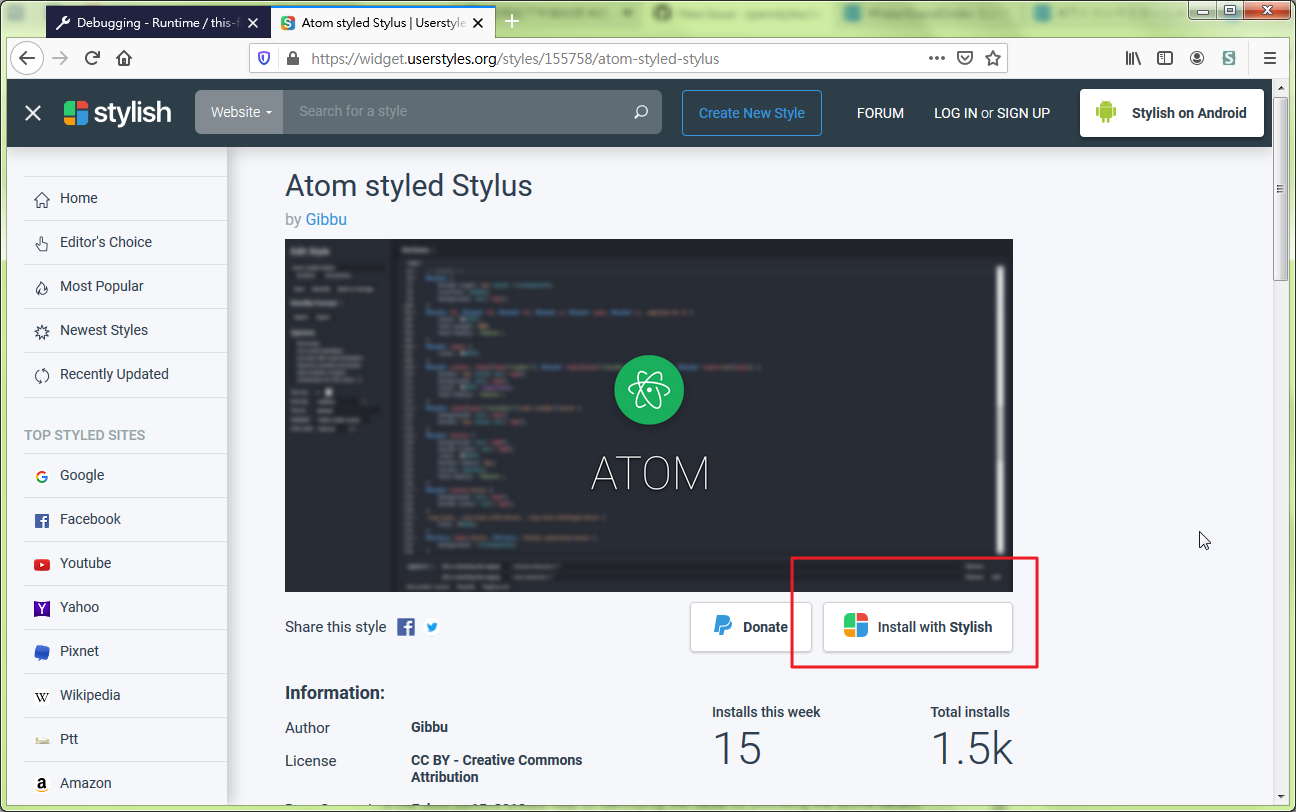The width and height of the screenshot is (1296, 812).
Task: Click the Wikipedia icon in Top Styled Sites
Action: pos(41,695)
